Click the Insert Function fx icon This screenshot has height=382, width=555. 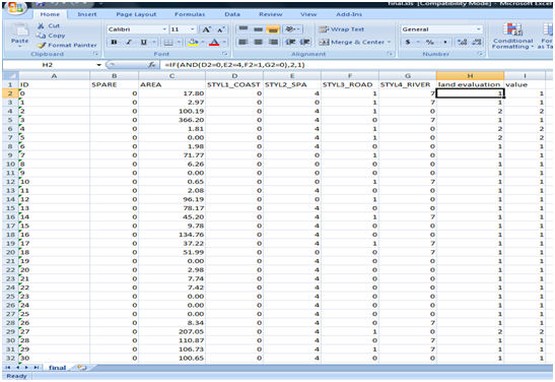pyautogui.click(x=152, y=65)
